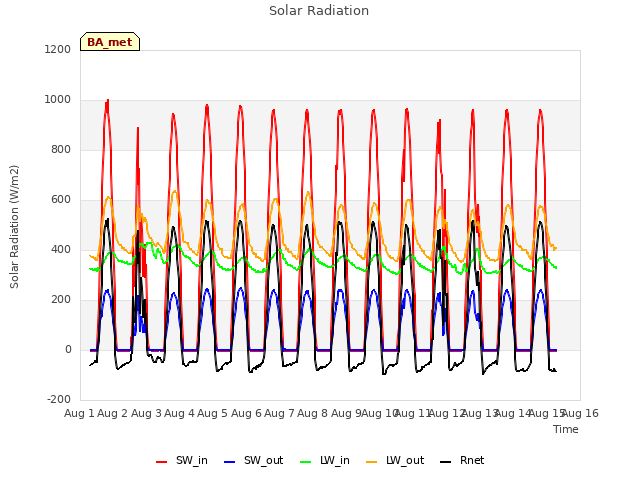Click the Aug 6 x-axis label
This screenshot has width=640, height=480.
[246, 413]
